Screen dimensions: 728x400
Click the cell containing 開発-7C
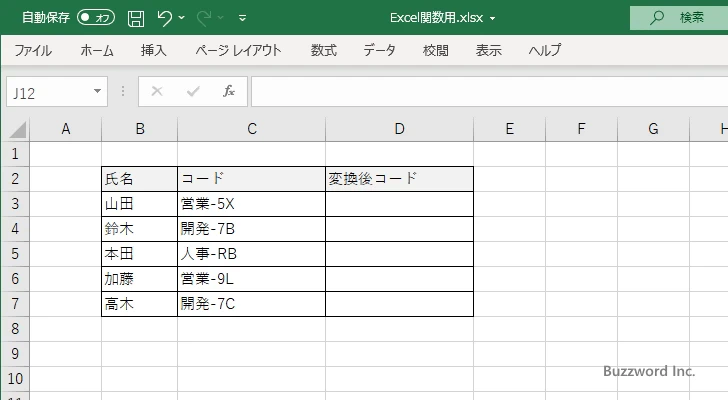(x=251, y=304)
